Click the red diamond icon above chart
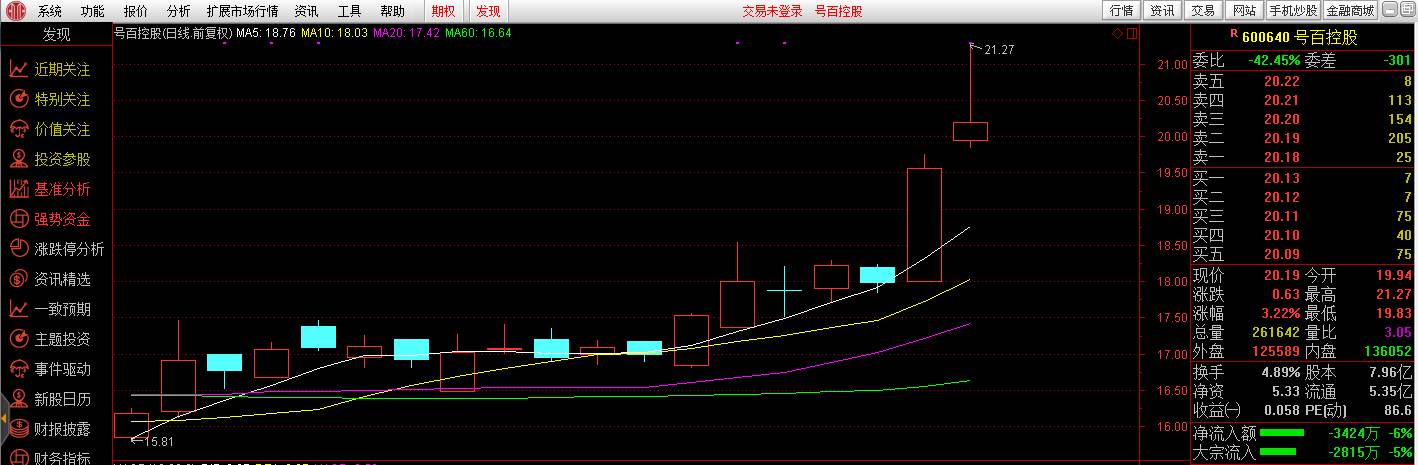Image resolution: width=1418 pixels, height=465 pixels. tap(1118, 34)
